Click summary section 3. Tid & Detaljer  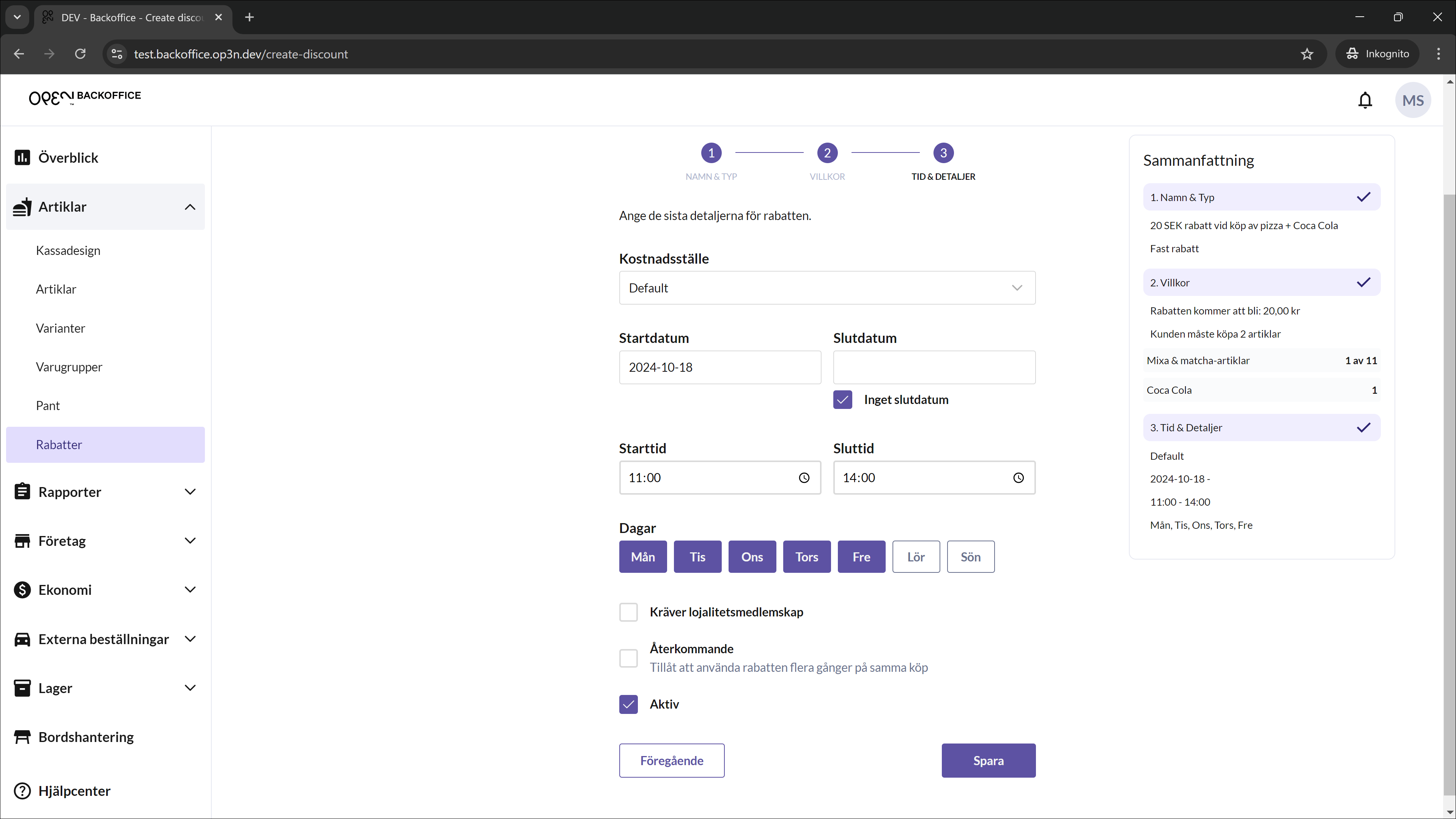point(1261,428)
